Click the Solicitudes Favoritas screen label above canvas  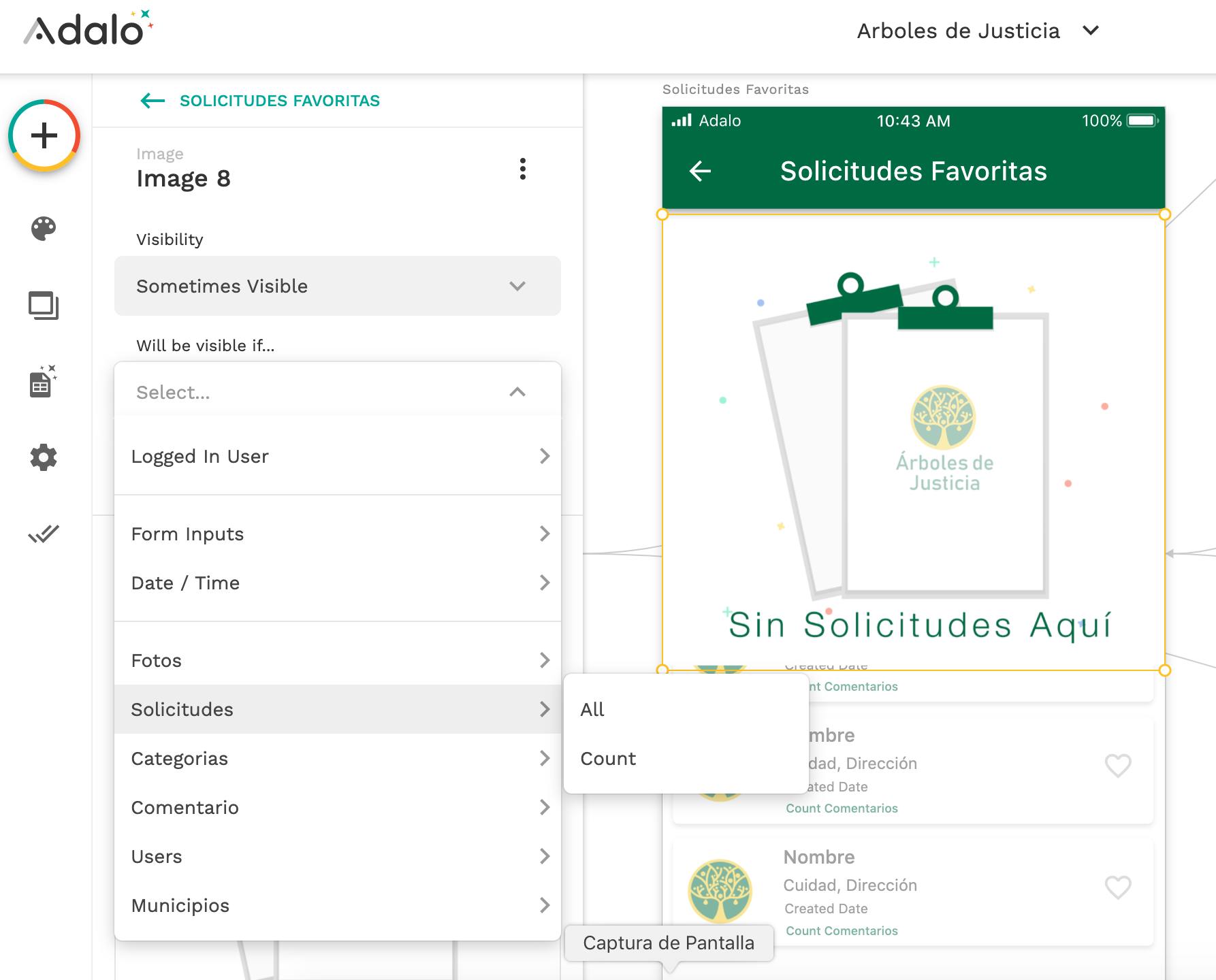point(736,89)
